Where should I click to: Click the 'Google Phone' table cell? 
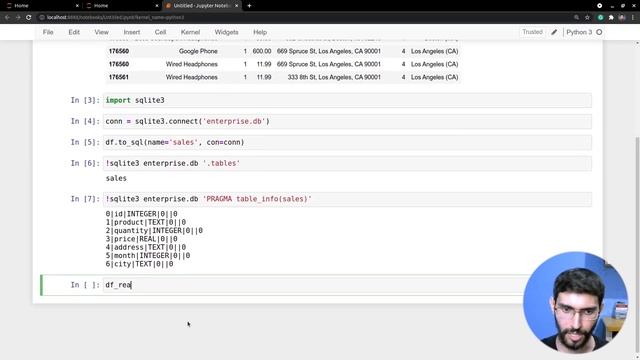[198, 51]
